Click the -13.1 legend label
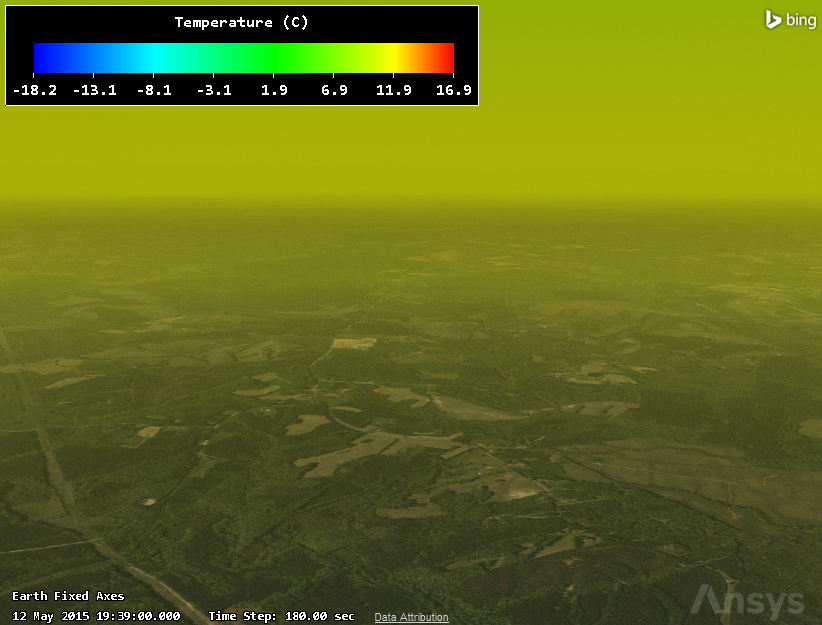 point(94,91)
